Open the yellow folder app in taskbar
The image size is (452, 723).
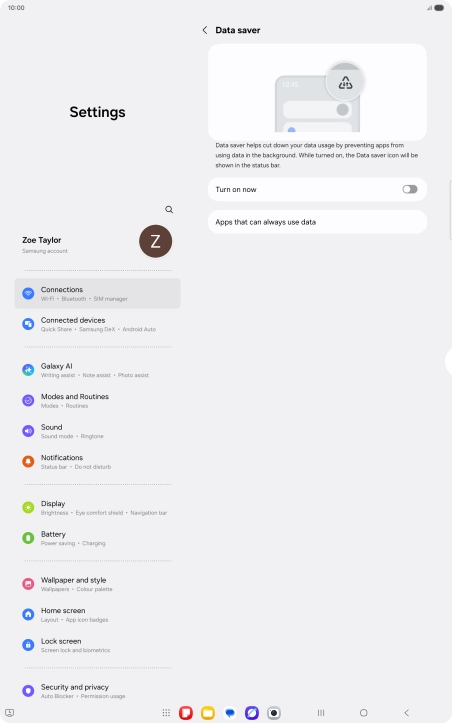click(208, 713)
